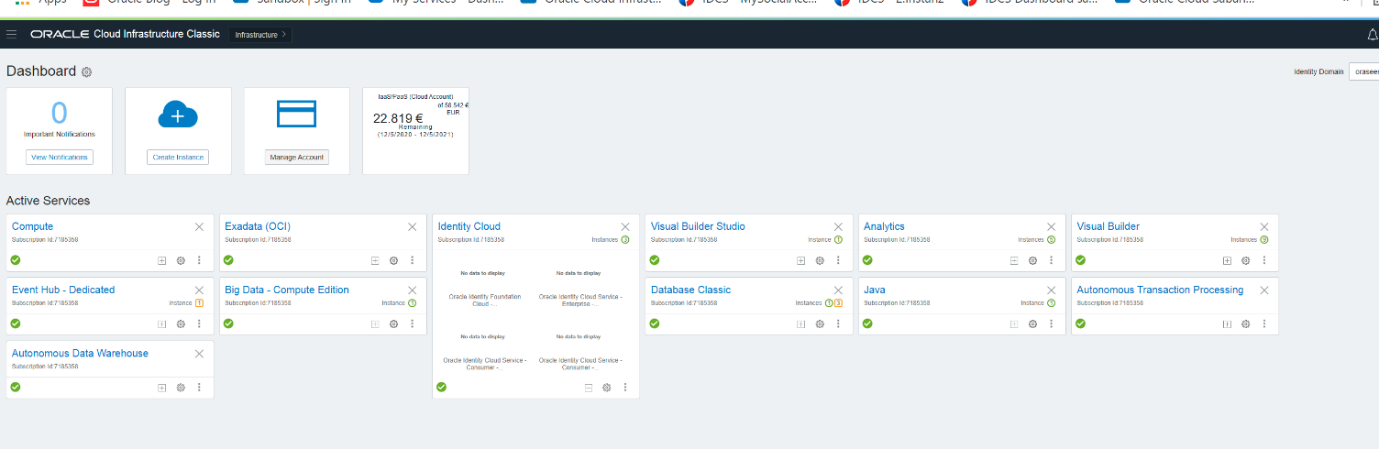Viewport: 1379px width, 449px height.
Task: Open settings gear on the Analytics card
Action: (x=1033, y=261)
